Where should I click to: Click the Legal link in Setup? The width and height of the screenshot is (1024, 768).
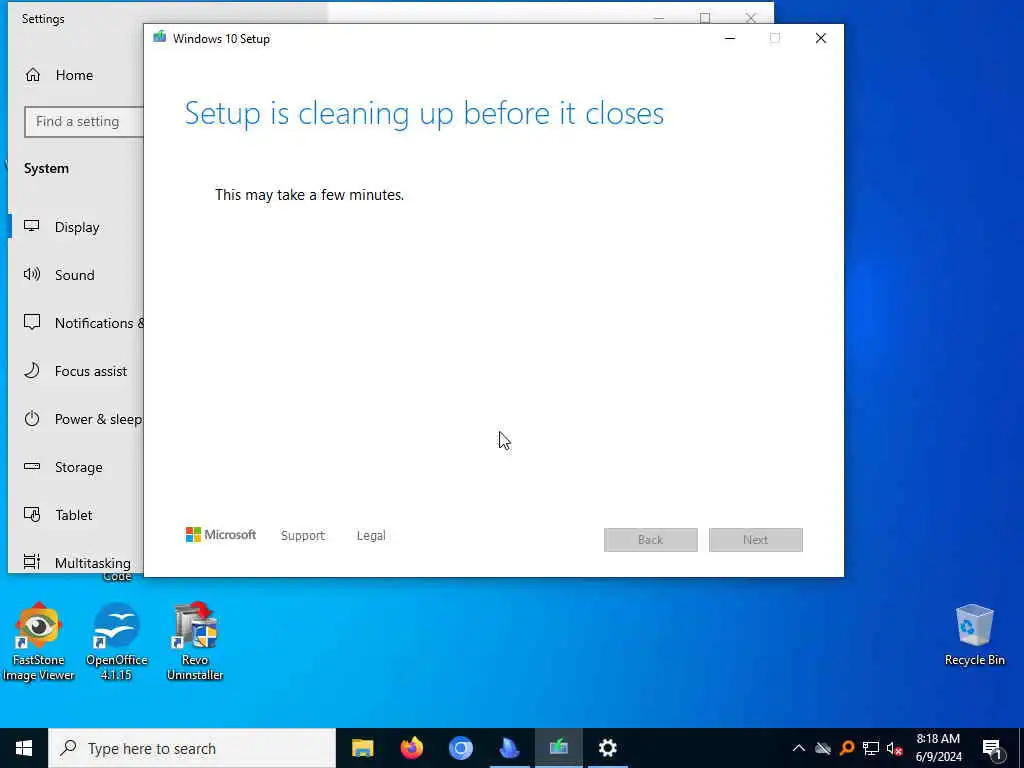[371, 536]
